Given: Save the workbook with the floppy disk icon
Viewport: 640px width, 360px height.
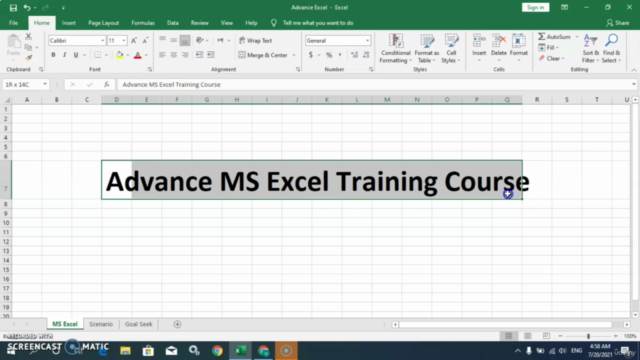Looking at the screenshot, I should click(13, 7).
